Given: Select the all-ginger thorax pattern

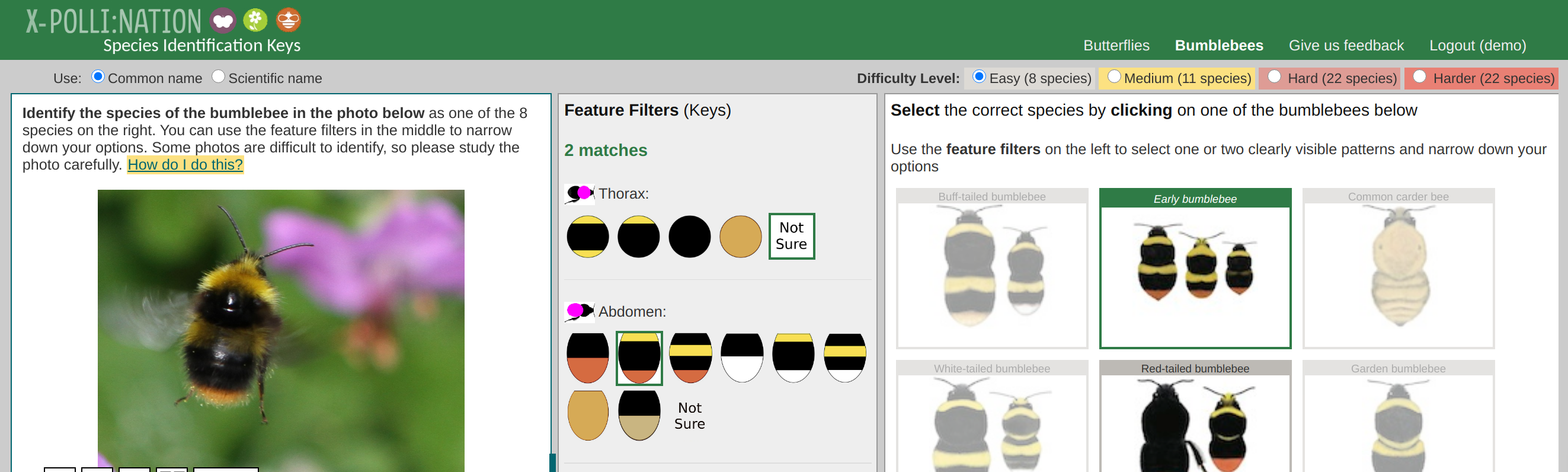Looking at the screenshot, I should point(740,237).
